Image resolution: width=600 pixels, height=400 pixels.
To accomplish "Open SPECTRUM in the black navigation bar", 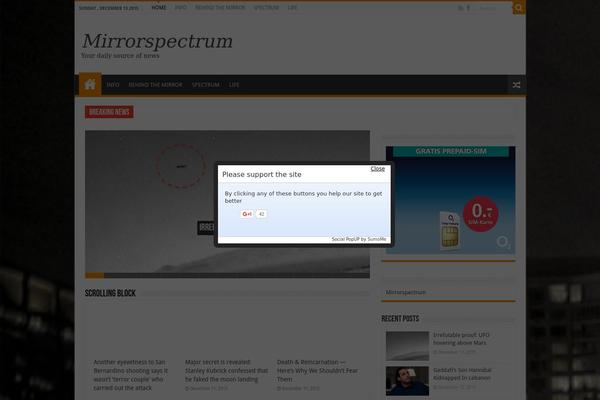I will coord(205,85).
